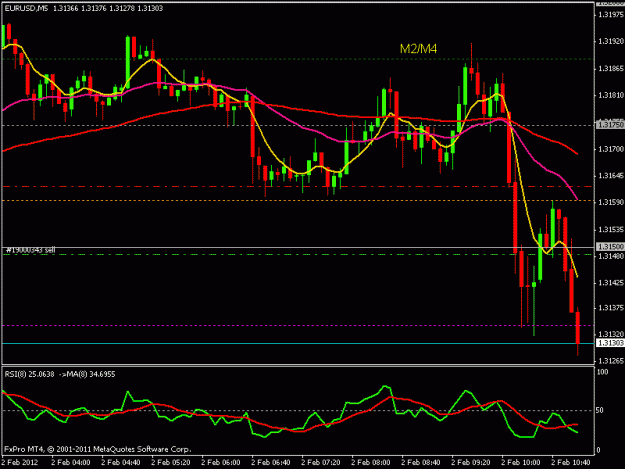Click the RSI(8) 25.0638 indicator label
This screenshot has width=625, height=469.
[29, 374]
